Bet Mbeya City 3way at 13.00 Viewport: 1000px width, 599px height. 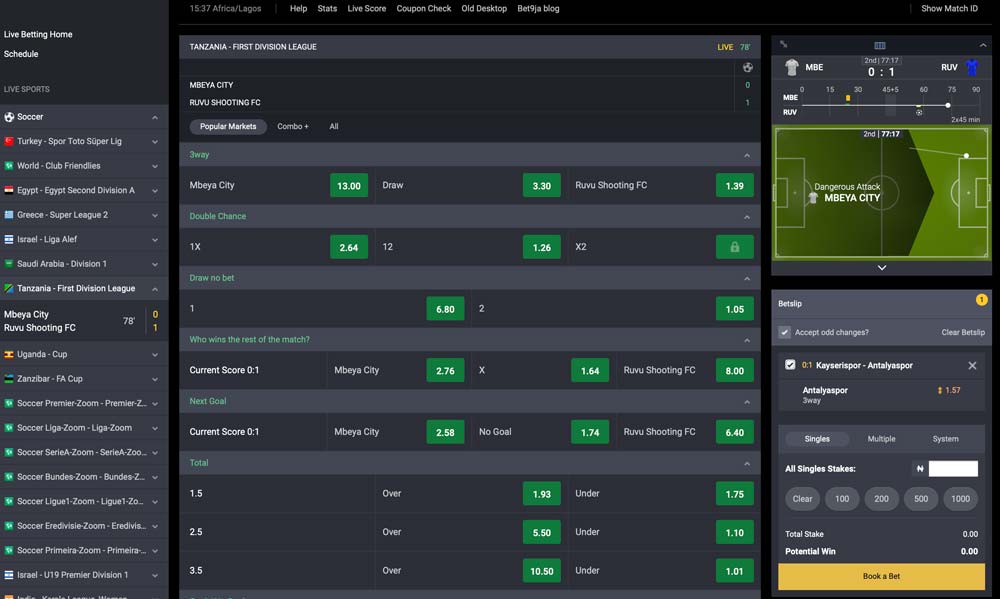[349, 186]
